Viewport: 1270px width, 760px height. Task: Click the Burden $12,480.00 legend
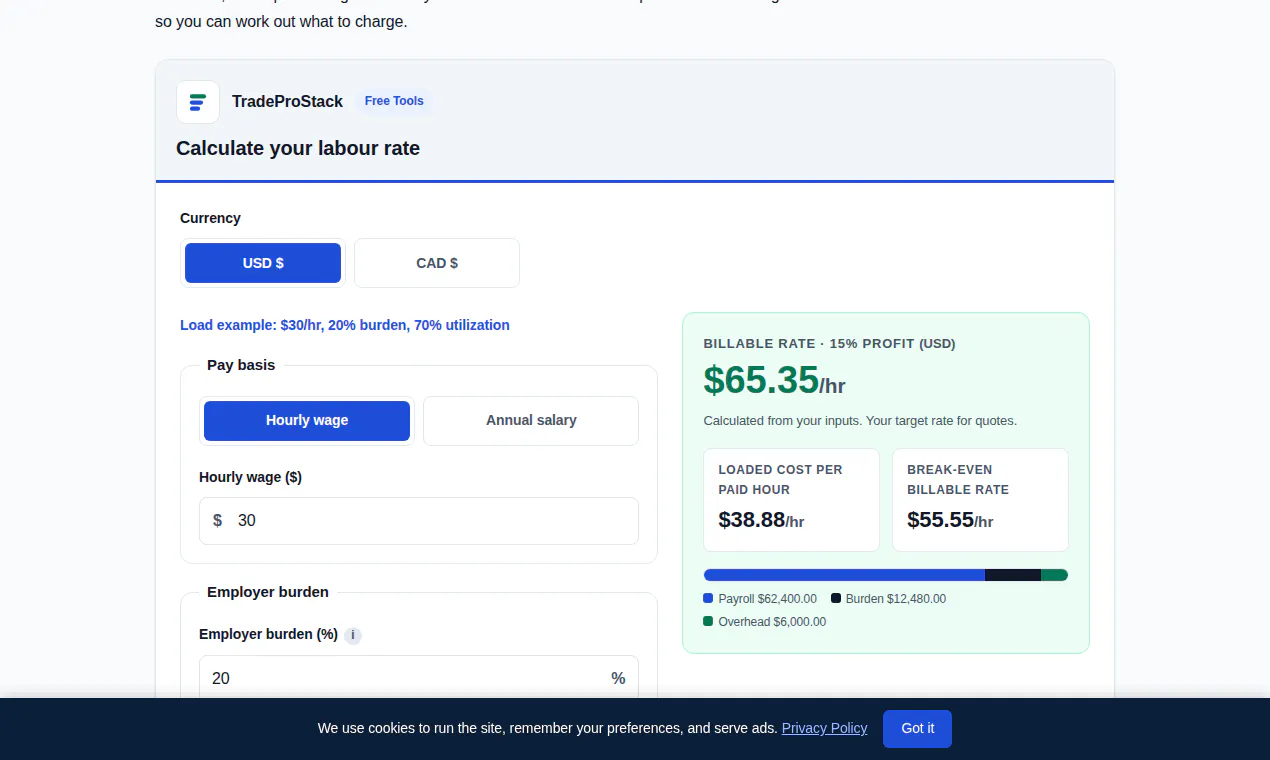pos(888,599)
